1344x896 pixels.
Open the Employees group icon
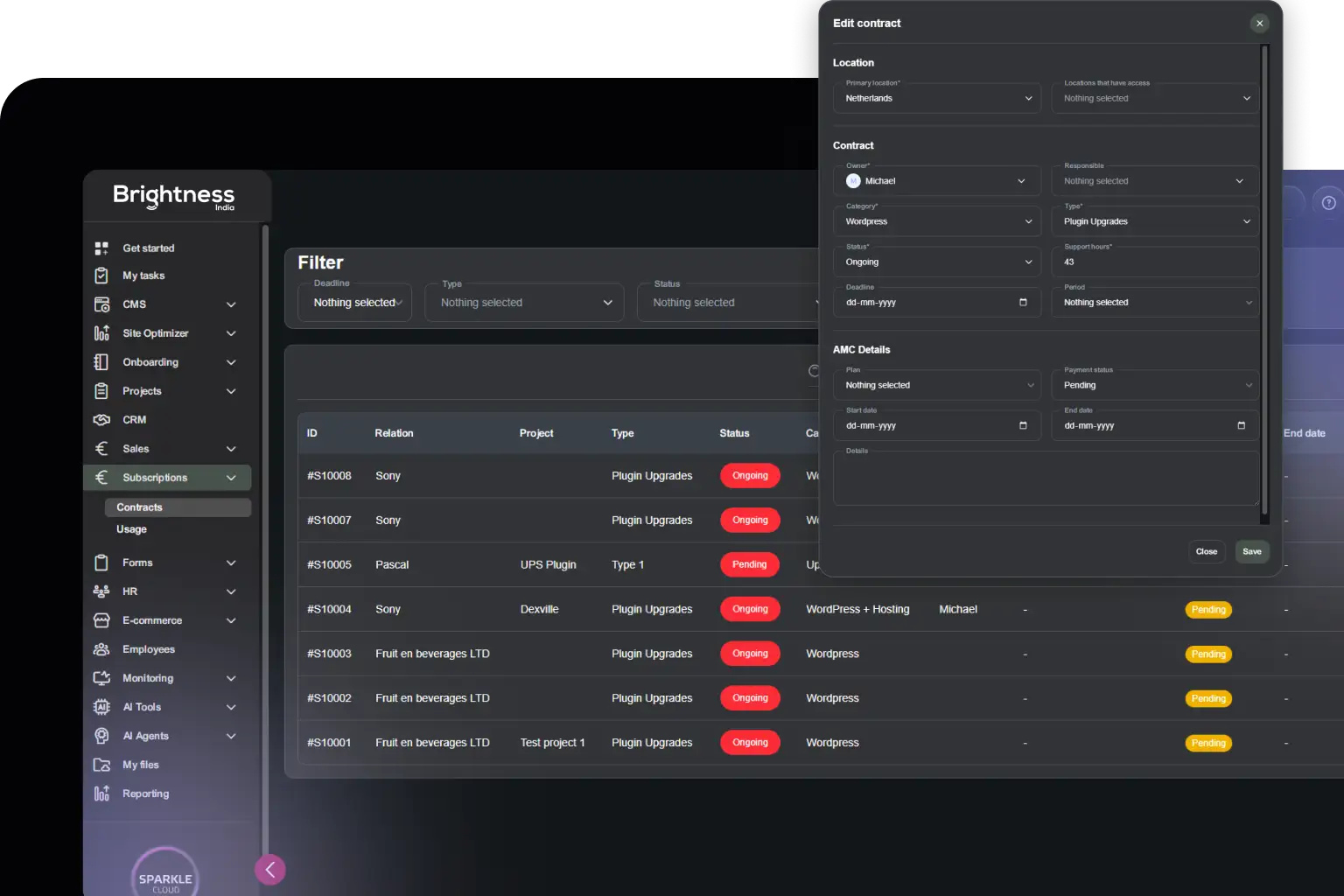point(101,649)
